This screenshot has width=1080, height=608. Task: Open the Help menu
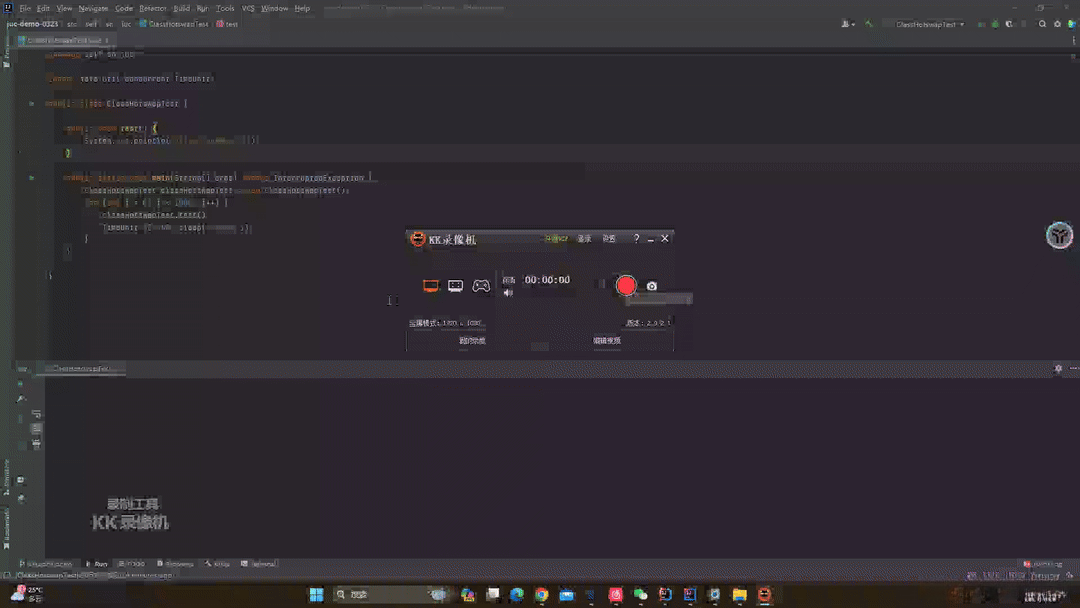[302, 8]
